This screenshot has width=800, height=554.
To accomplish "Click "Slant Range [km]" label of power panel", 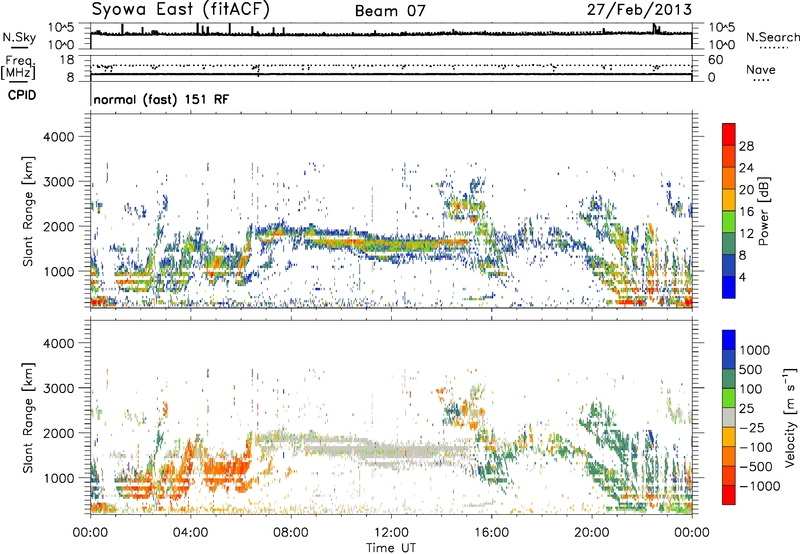I will pyautogui.click(x=28, y=211).
